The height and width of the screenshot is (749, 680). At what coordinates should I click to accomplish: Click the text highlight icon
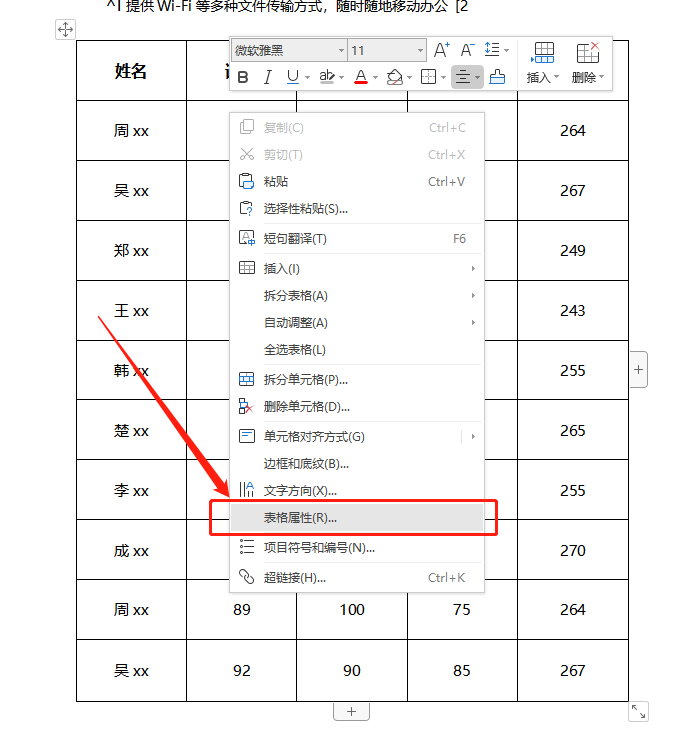click(327, 77)
